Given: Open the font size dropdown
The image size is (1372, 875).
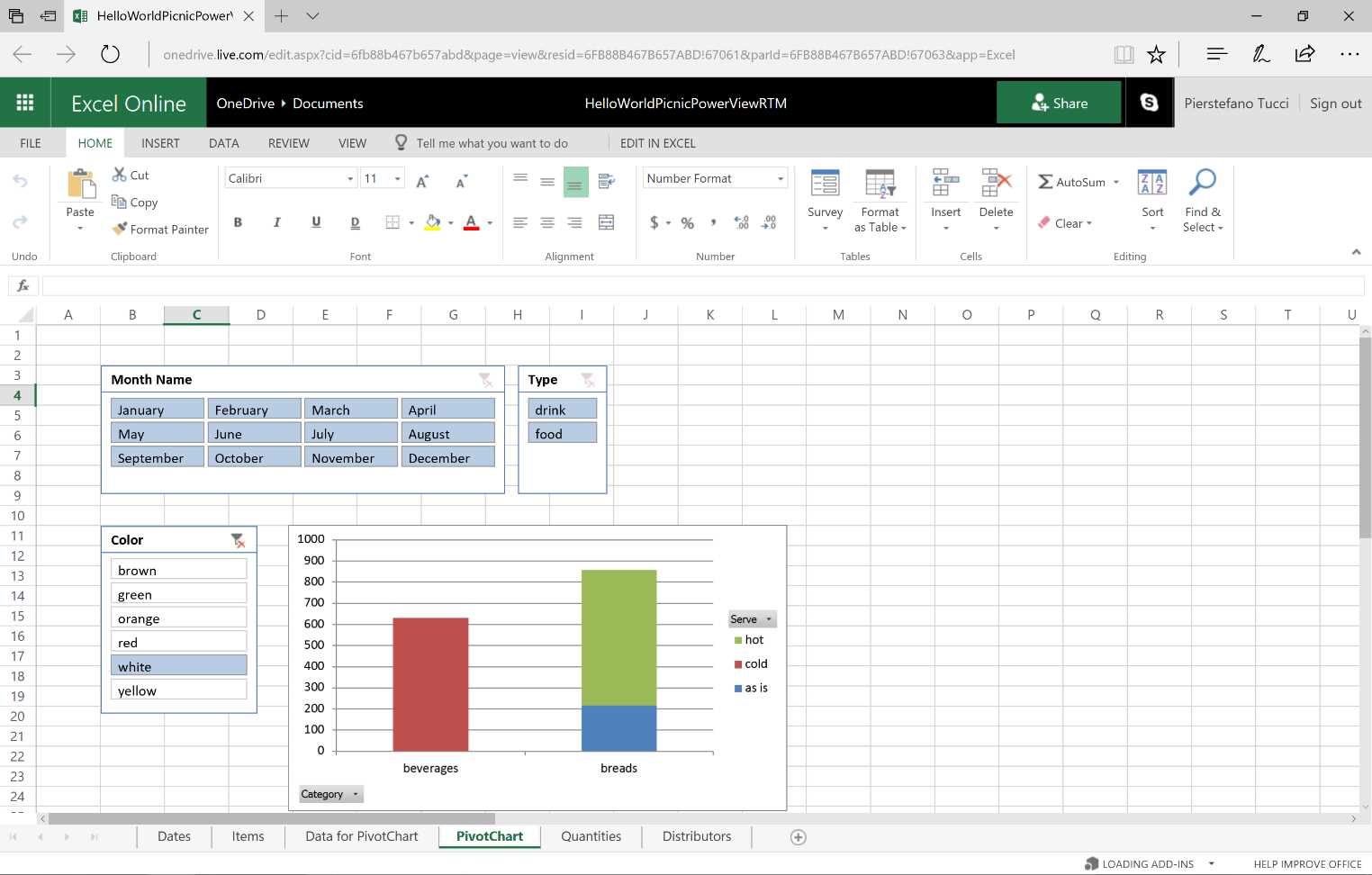Looking at the screenshot, I should point(396,177).
